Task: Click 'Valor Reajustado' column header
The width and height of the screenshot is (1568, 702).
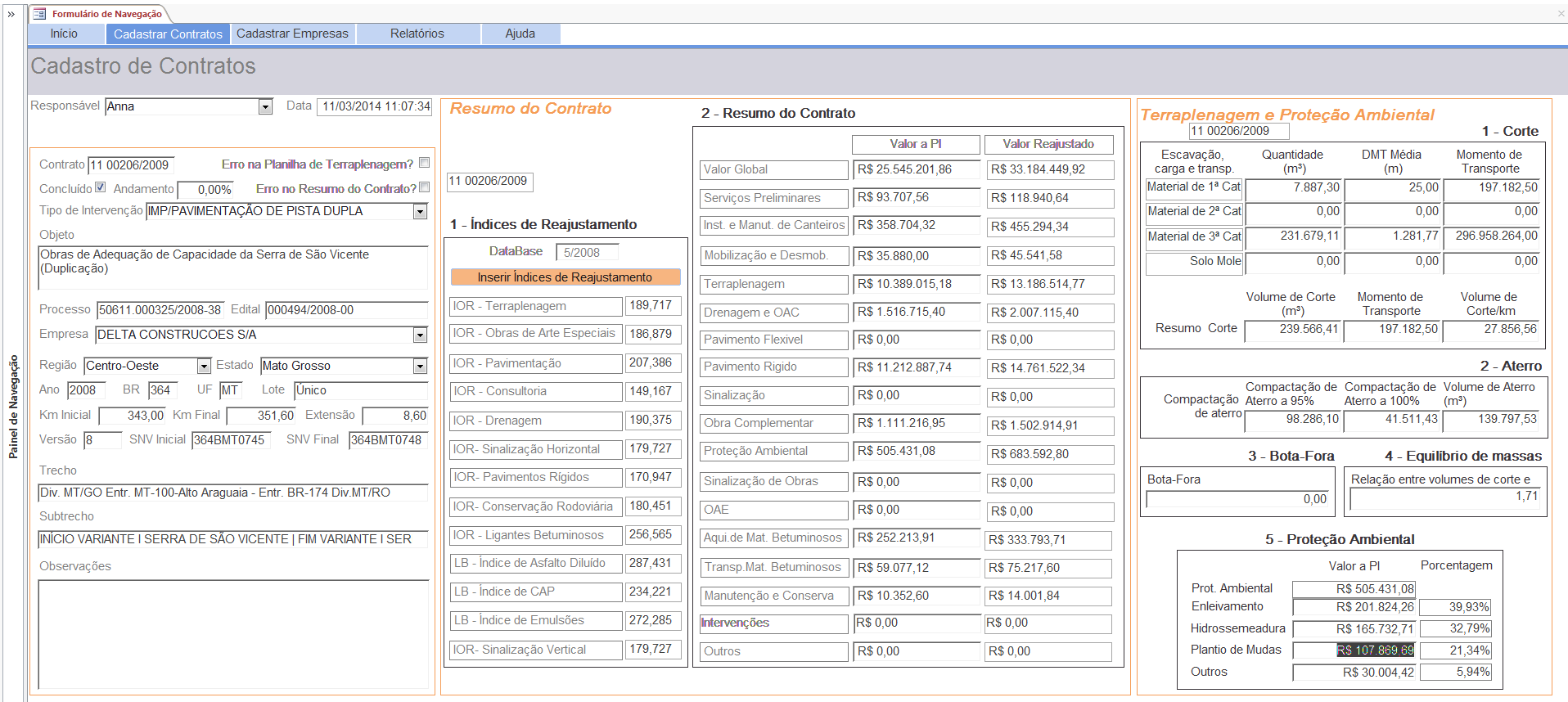Action: click(x=1049, y=144)
